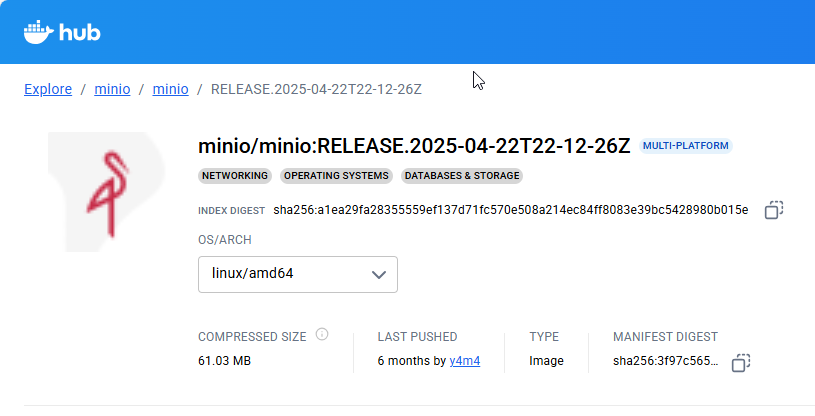Screen dimensions: 815x416
Task: Click the minio flamingo logo image
Action: (107, 192)
